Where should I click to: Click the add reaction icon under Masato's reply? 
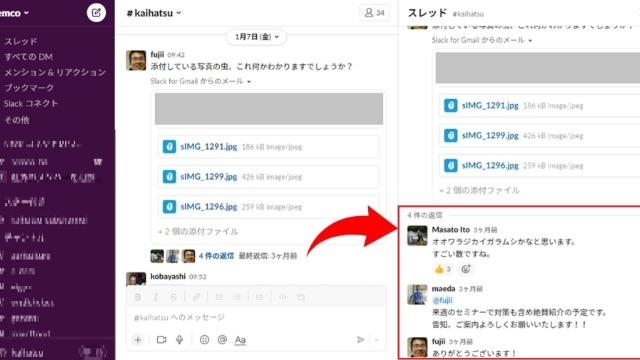466,269
